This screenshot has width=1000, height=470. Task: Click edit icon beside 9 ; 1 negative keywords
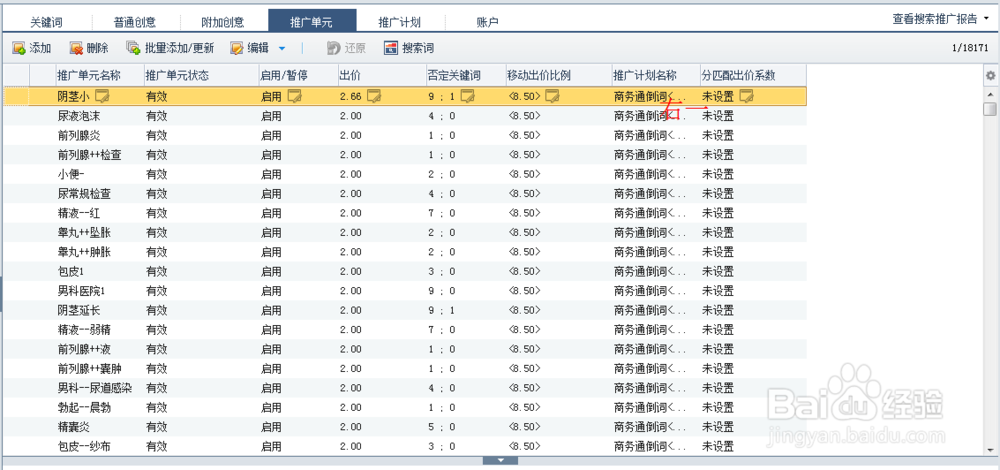[468, 96]
